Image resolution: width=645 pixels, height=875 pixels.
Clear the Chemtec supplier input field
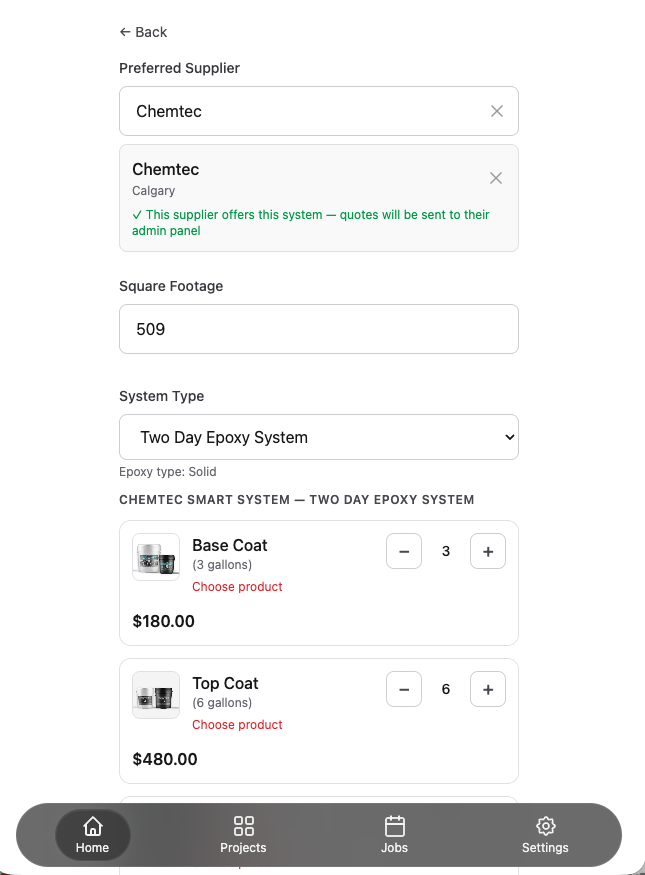tap(497, 111)
